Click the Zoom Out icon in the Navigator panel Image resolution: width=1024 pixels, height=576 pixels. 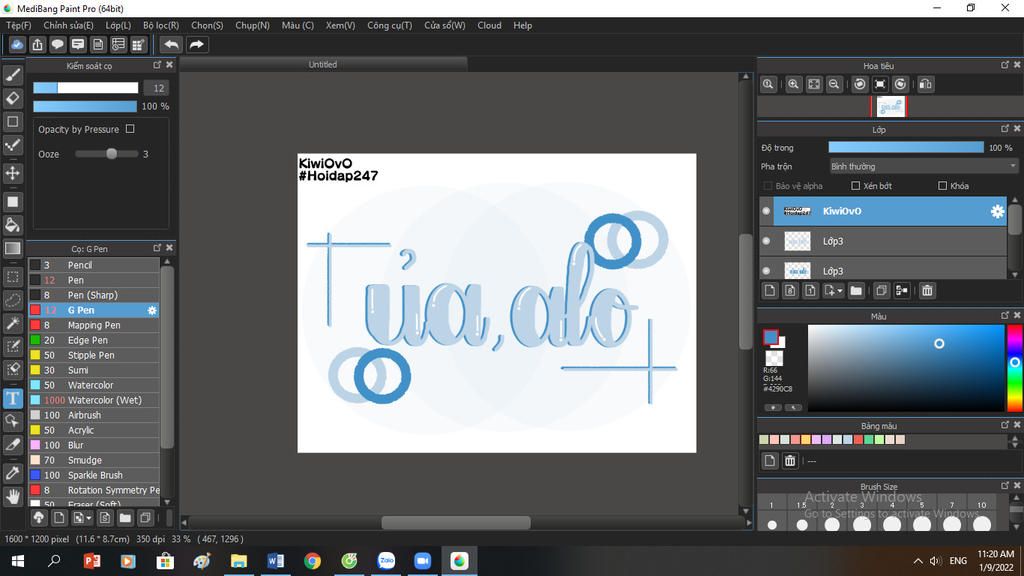click(834, 84)
